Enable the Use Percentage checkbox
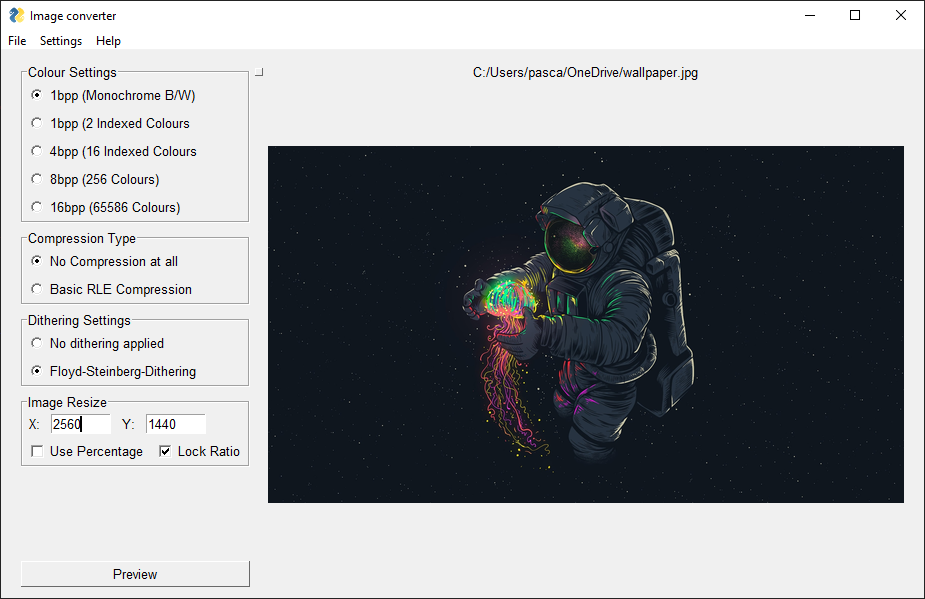 tap(37, 451)
